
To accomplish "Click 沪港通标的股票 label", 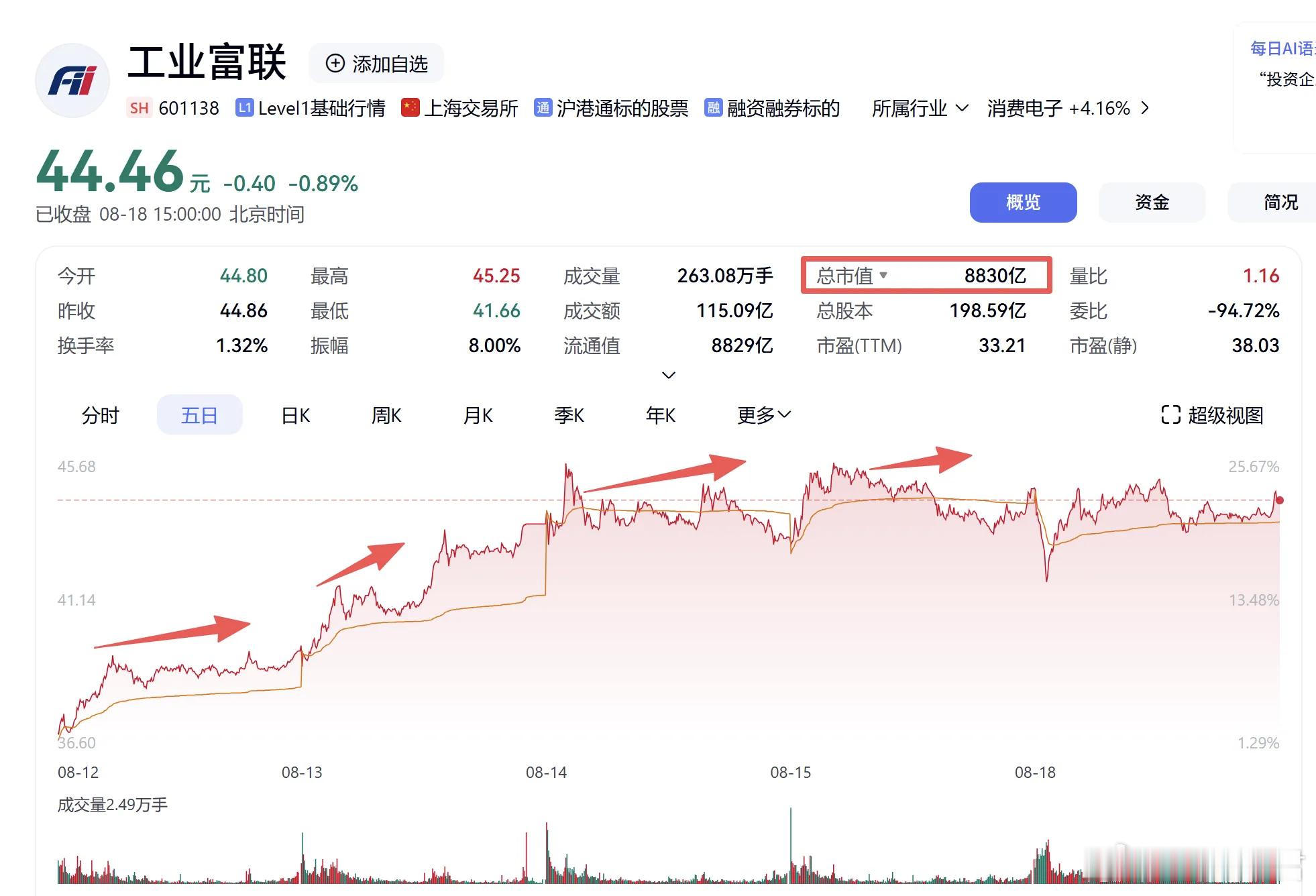I will click(622, 108).
